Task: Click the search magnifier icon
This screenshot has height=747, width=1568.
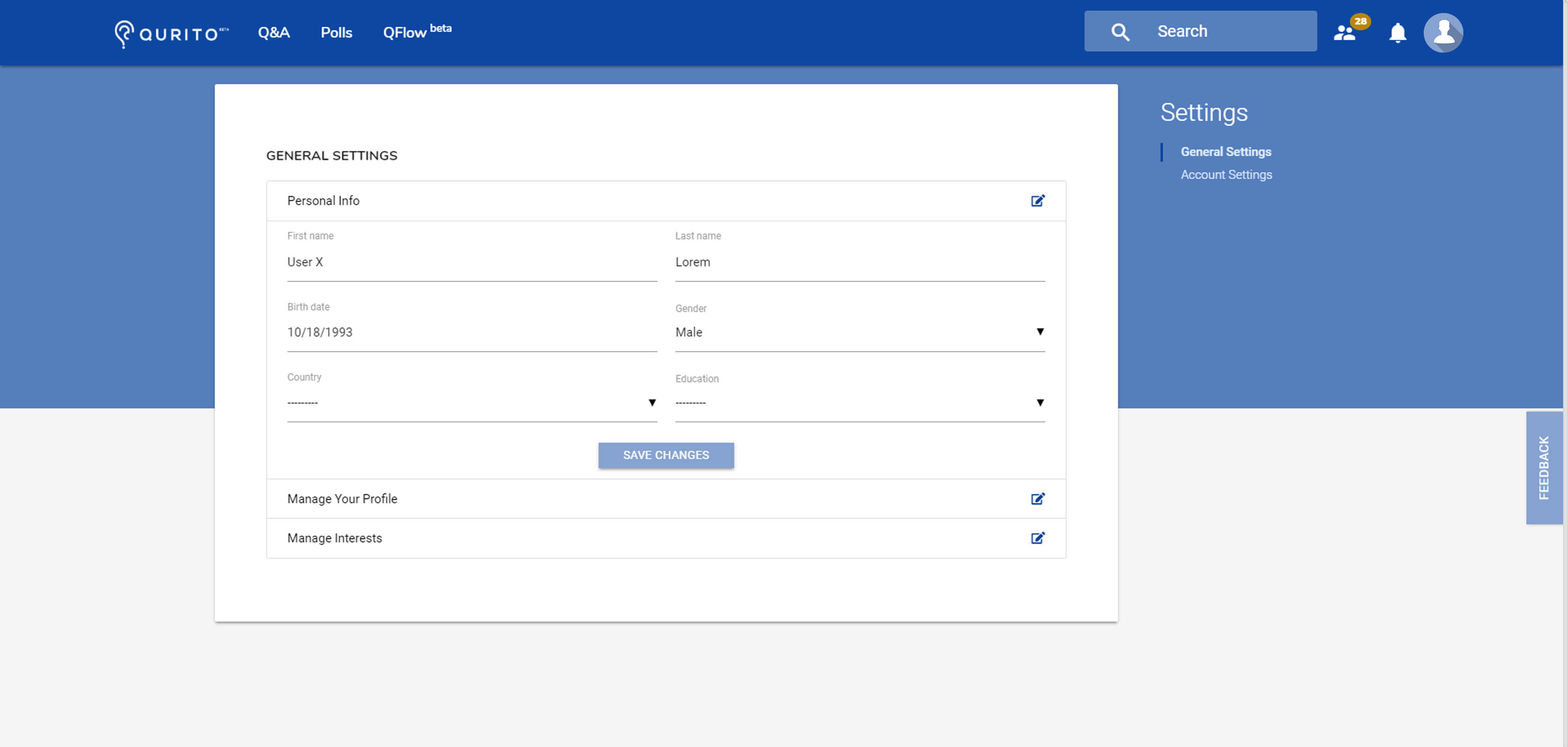Action: coord(1120,32)
